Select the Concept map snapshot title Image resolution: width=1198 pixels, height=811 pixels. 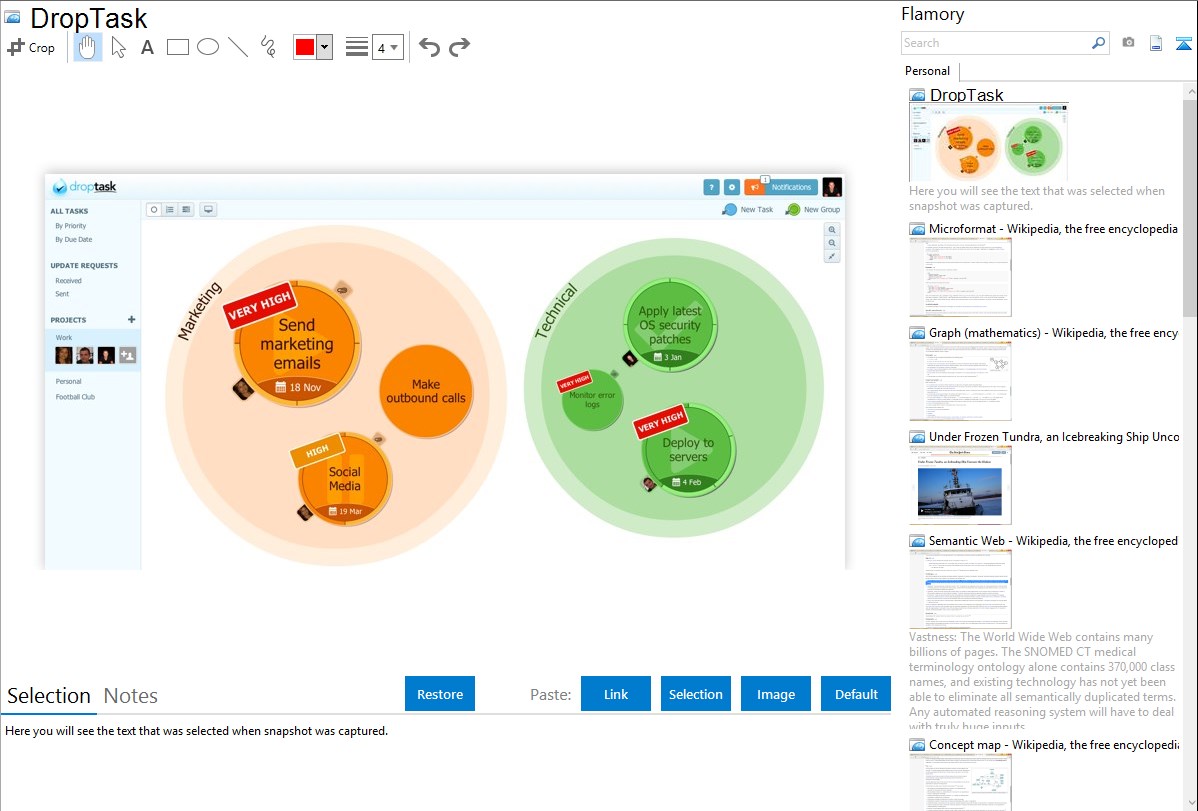click(1054, 745)
